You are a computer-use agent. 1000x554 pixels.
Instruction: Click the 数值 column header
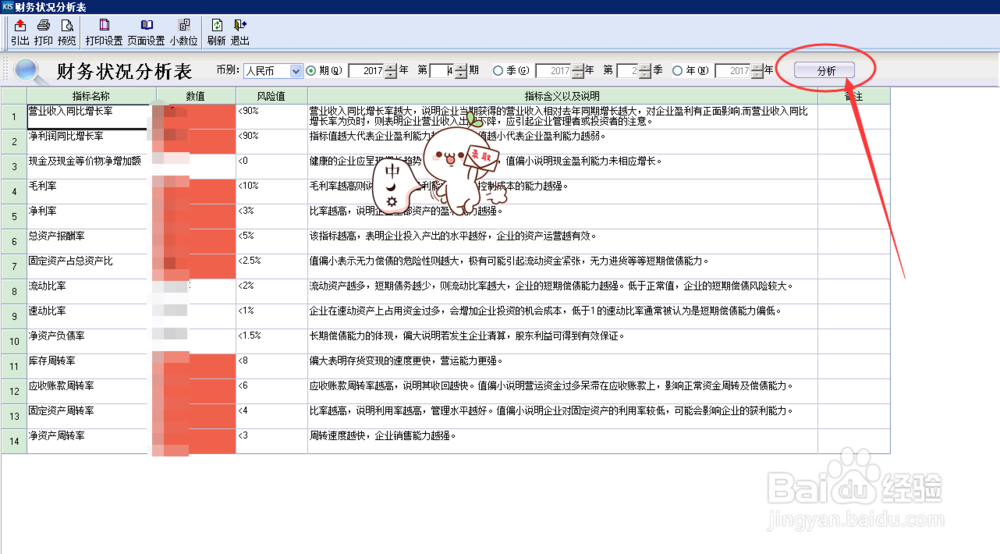[196, 96]
